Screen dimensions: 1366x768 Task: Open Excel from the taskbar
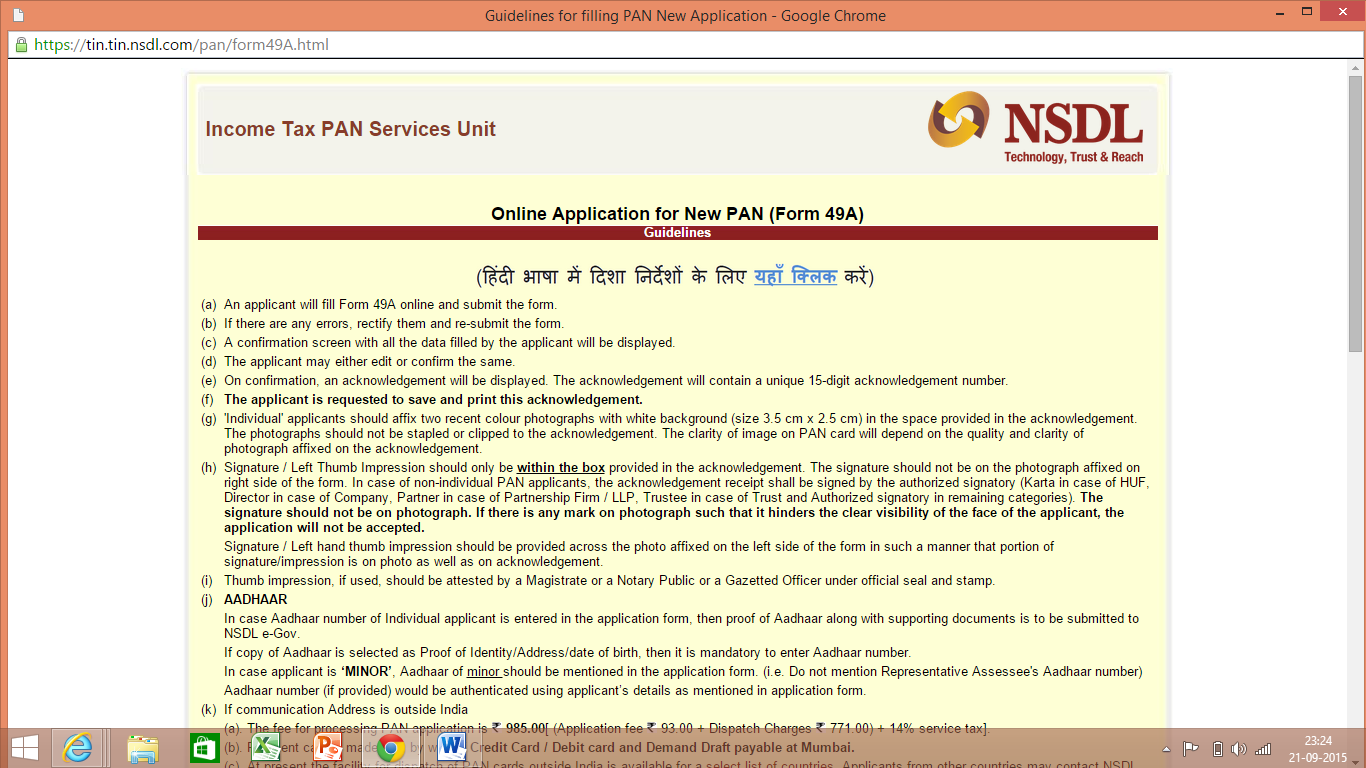click(265, 747)
